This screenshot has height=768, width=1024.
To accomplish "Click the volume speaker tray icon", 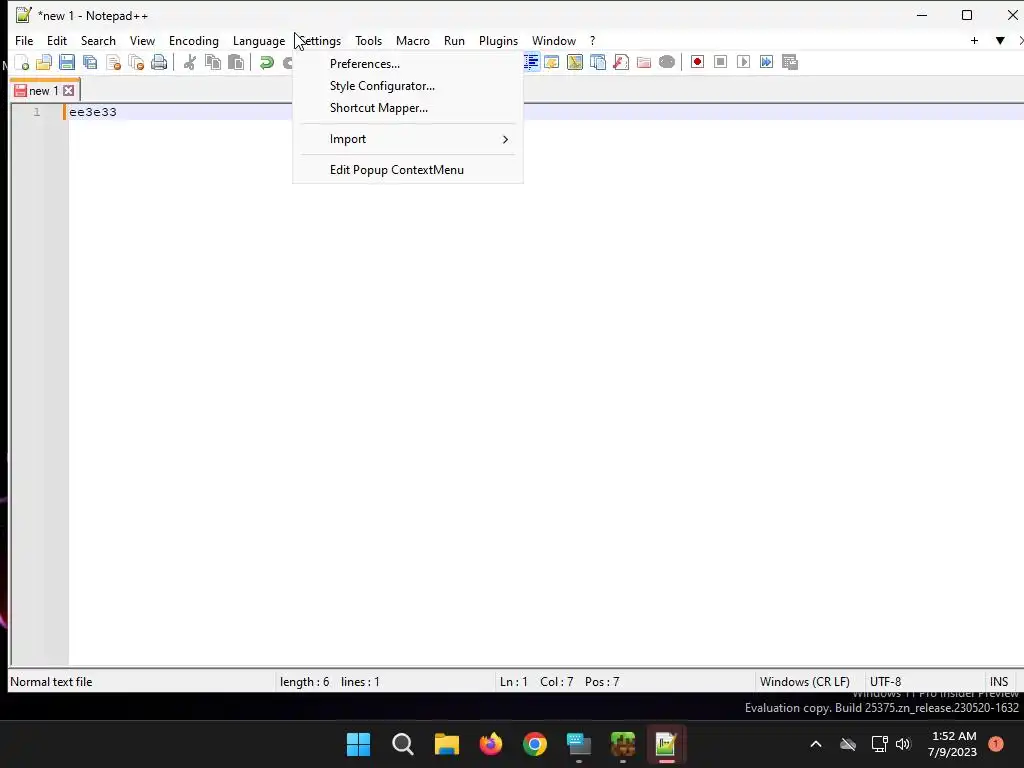I will coord(903,744).
